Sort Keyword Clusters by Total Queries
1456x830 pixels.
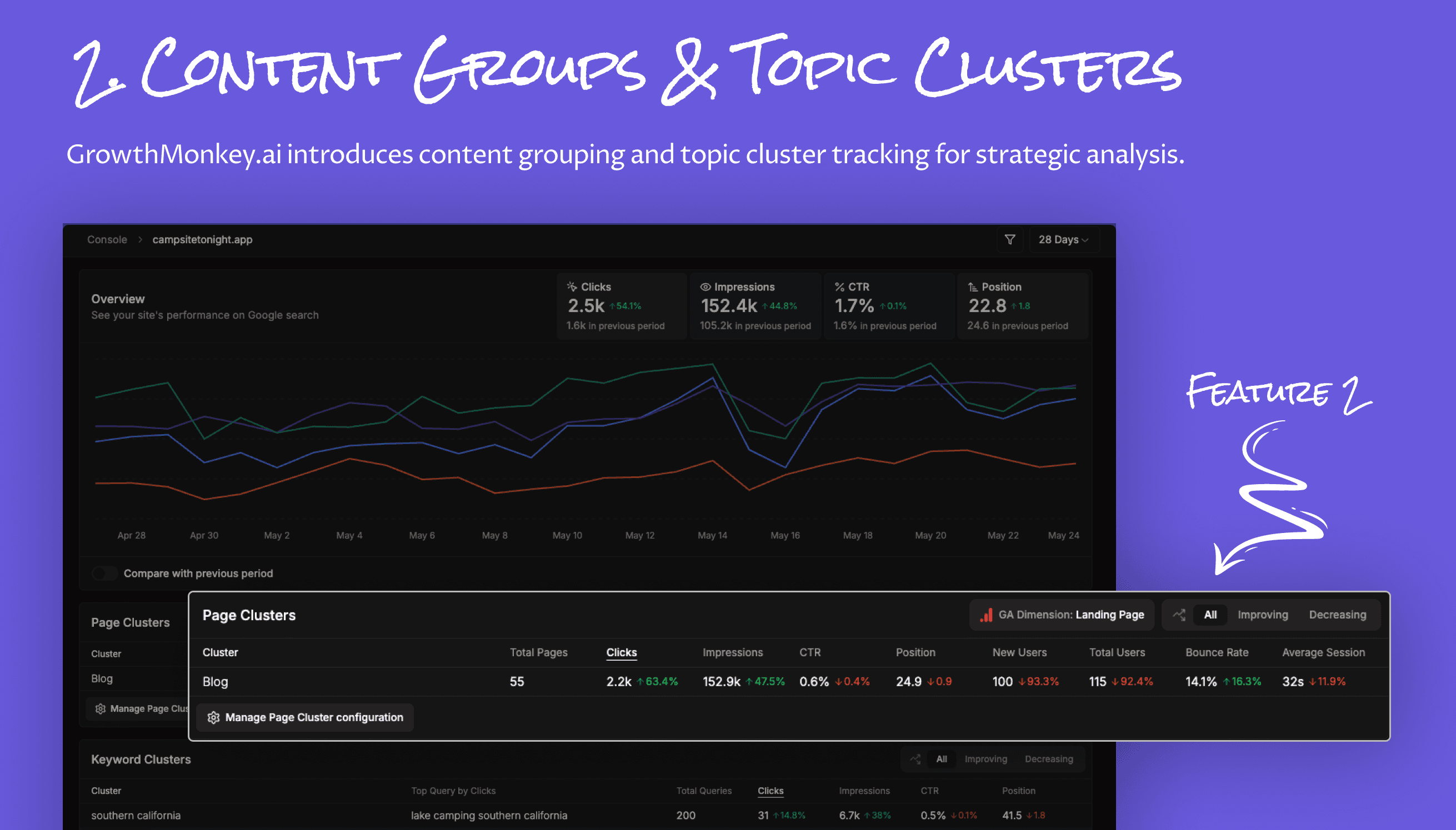[x=704, y=791]
